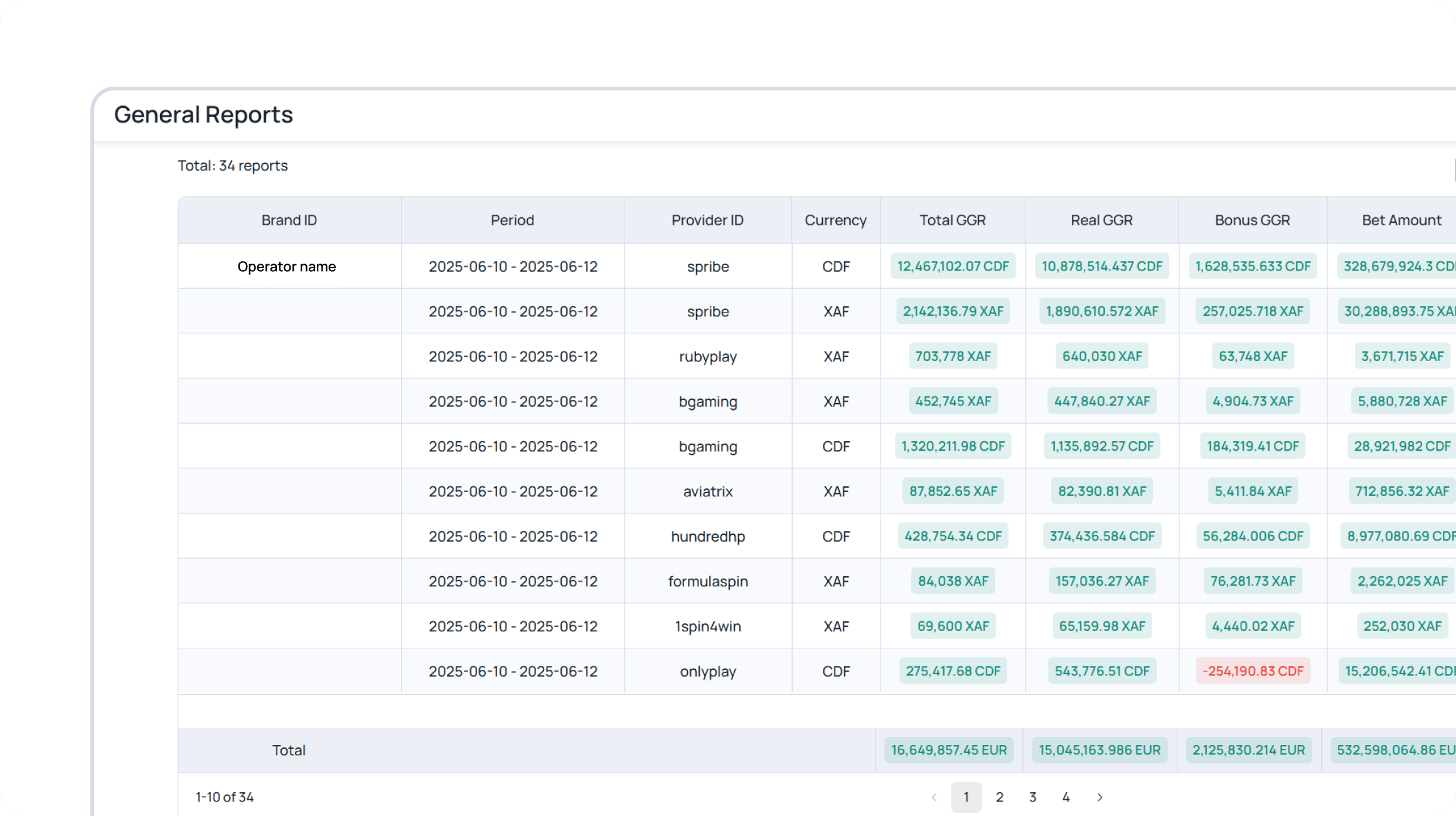Viewport: 1456px width, 816px height.
Task: Click the Total GGR column header
Action: tap(953, 220)
